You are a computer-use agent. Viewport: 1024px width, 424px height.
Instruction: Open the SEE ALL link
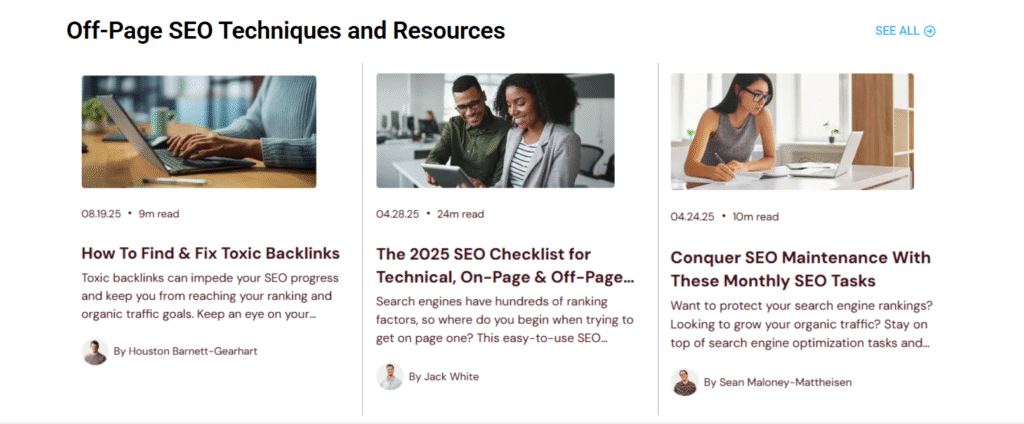coord(897,31)
